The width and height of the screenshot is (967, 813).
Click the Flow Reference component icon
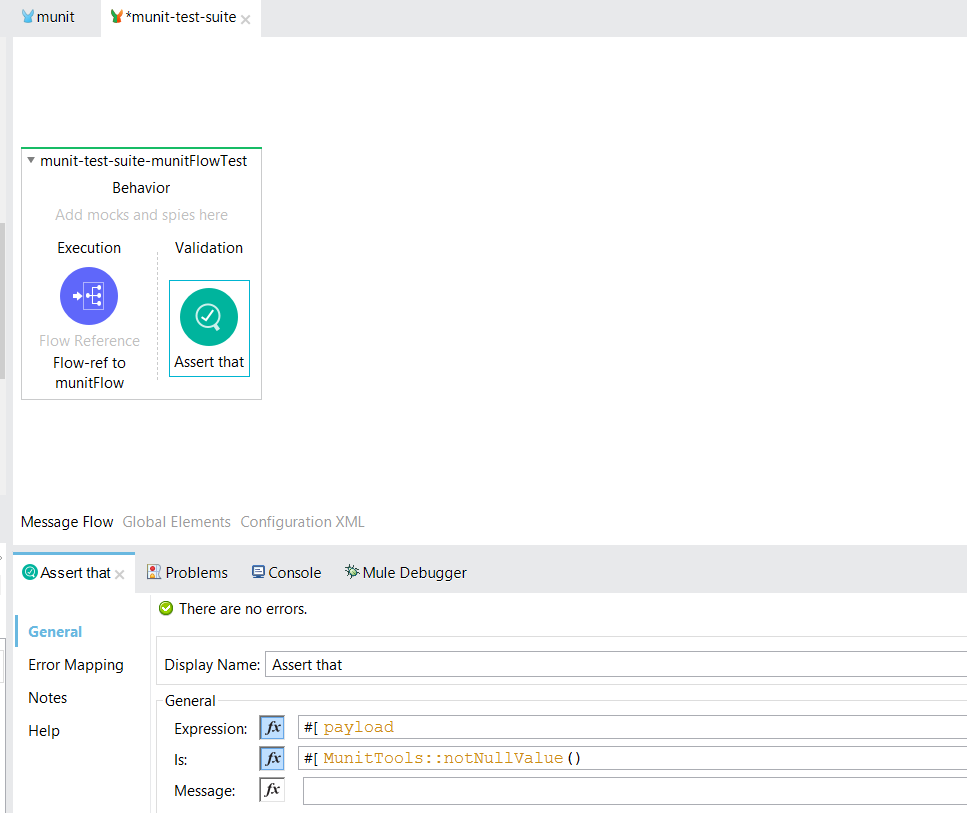pyautogui.click(x=89, y=296)
